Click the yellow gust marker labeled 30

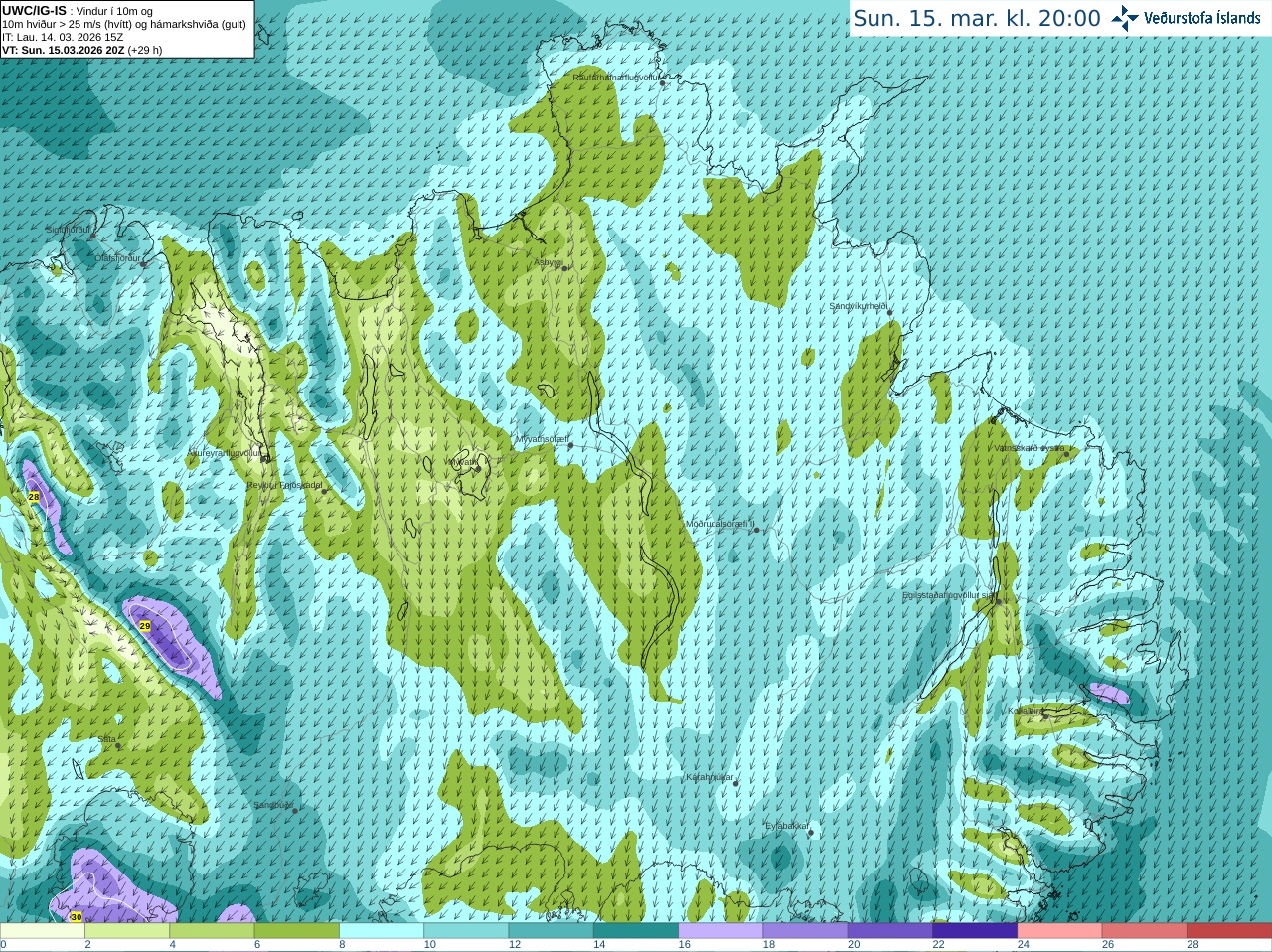(77, 917)
